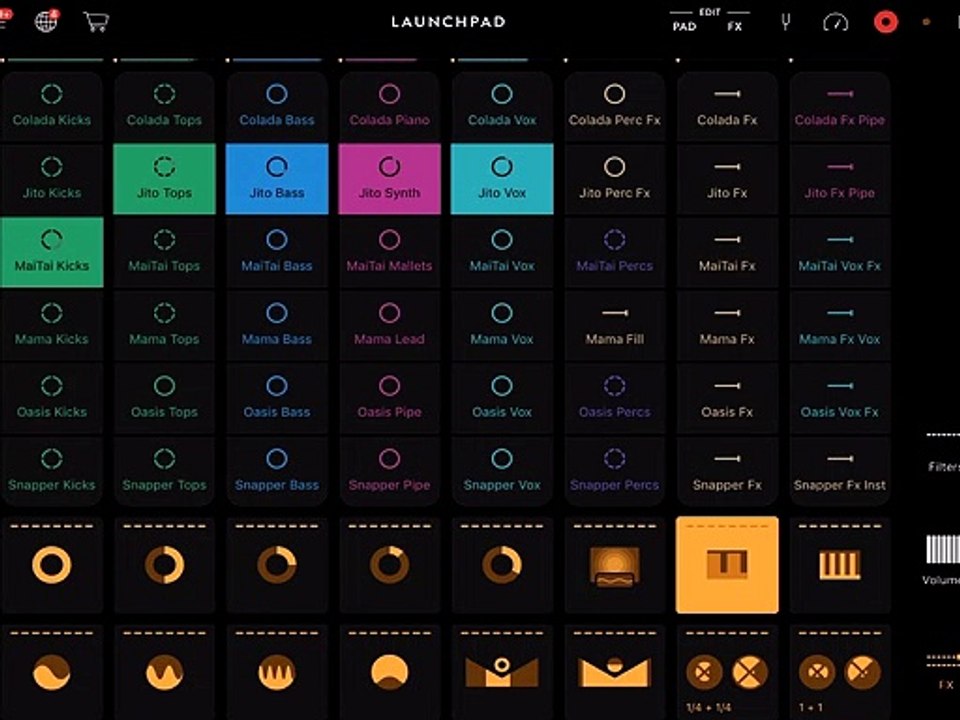The image size is (960, 720).
Task: Open the globe community icon
Action: (x=47, y=21)
